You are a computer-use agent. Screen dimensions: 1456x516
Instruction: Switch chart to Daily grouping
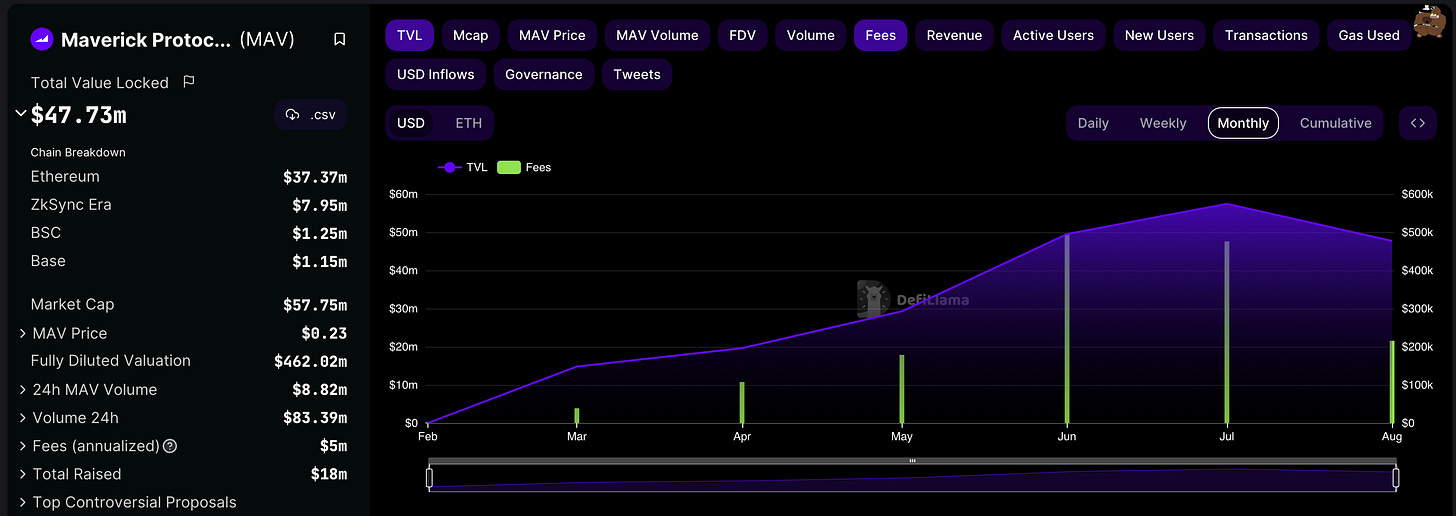1093,123
